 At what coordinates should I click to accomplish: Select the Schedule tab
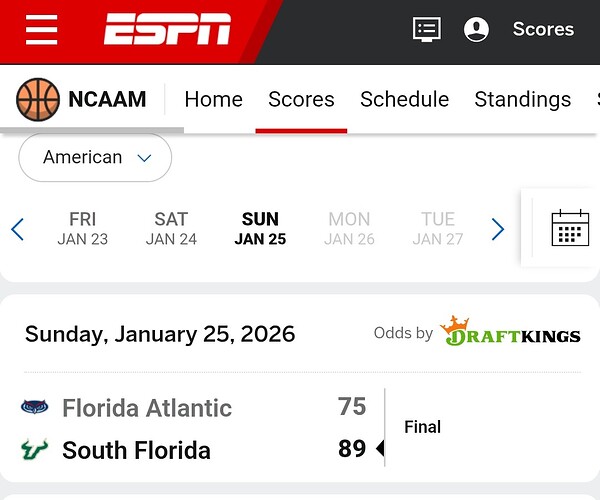point(404,99)
